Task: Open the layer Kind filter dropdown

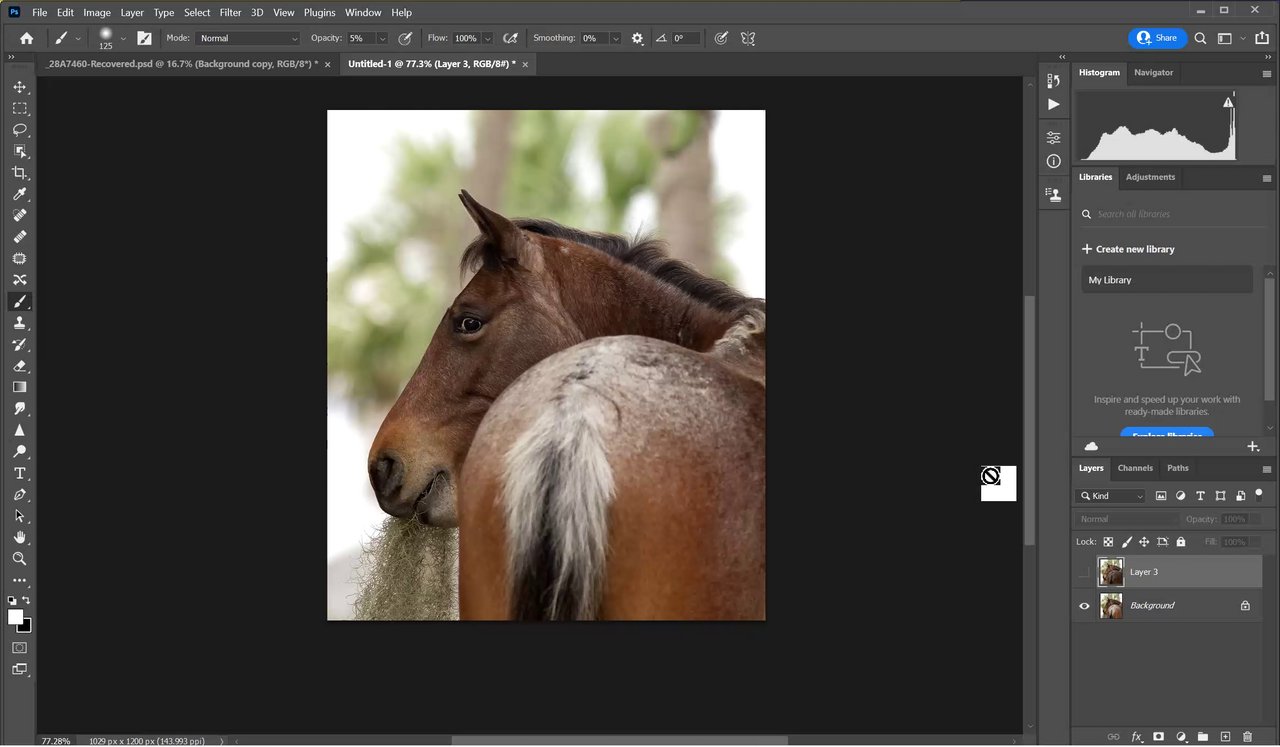Action: (x=1111, y=496)
